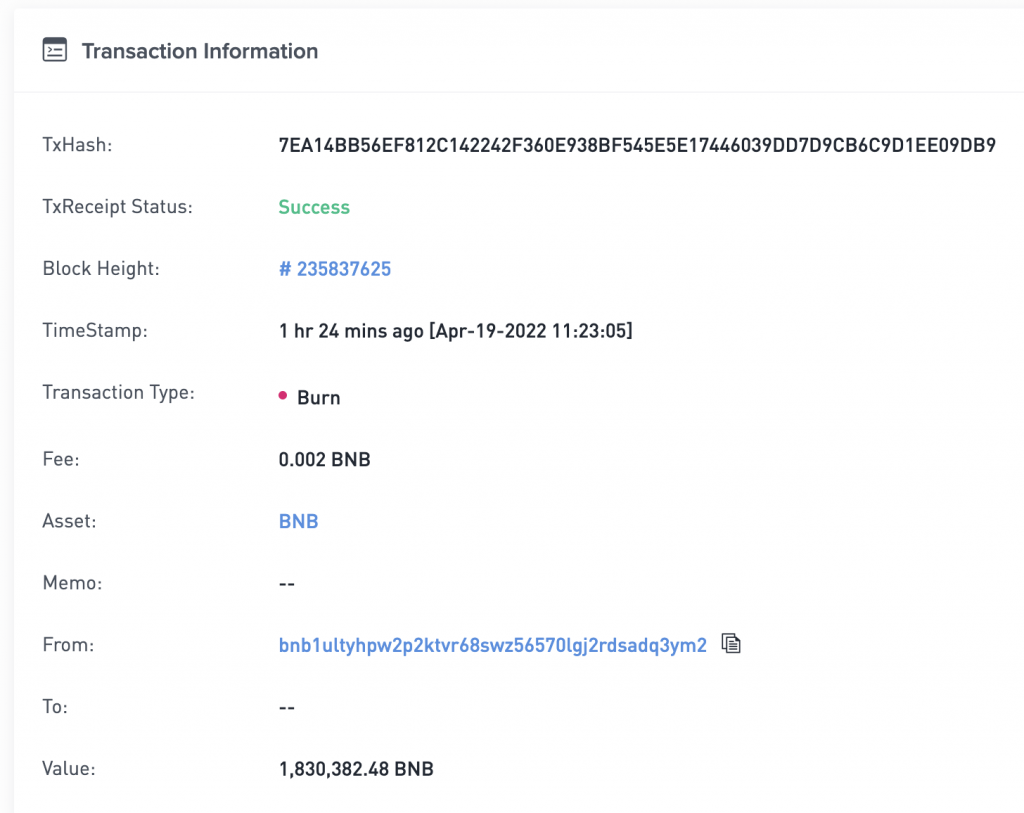Click the From field label
The height and width of the screenshot is (813, 1024).
[x=68, y=645]
